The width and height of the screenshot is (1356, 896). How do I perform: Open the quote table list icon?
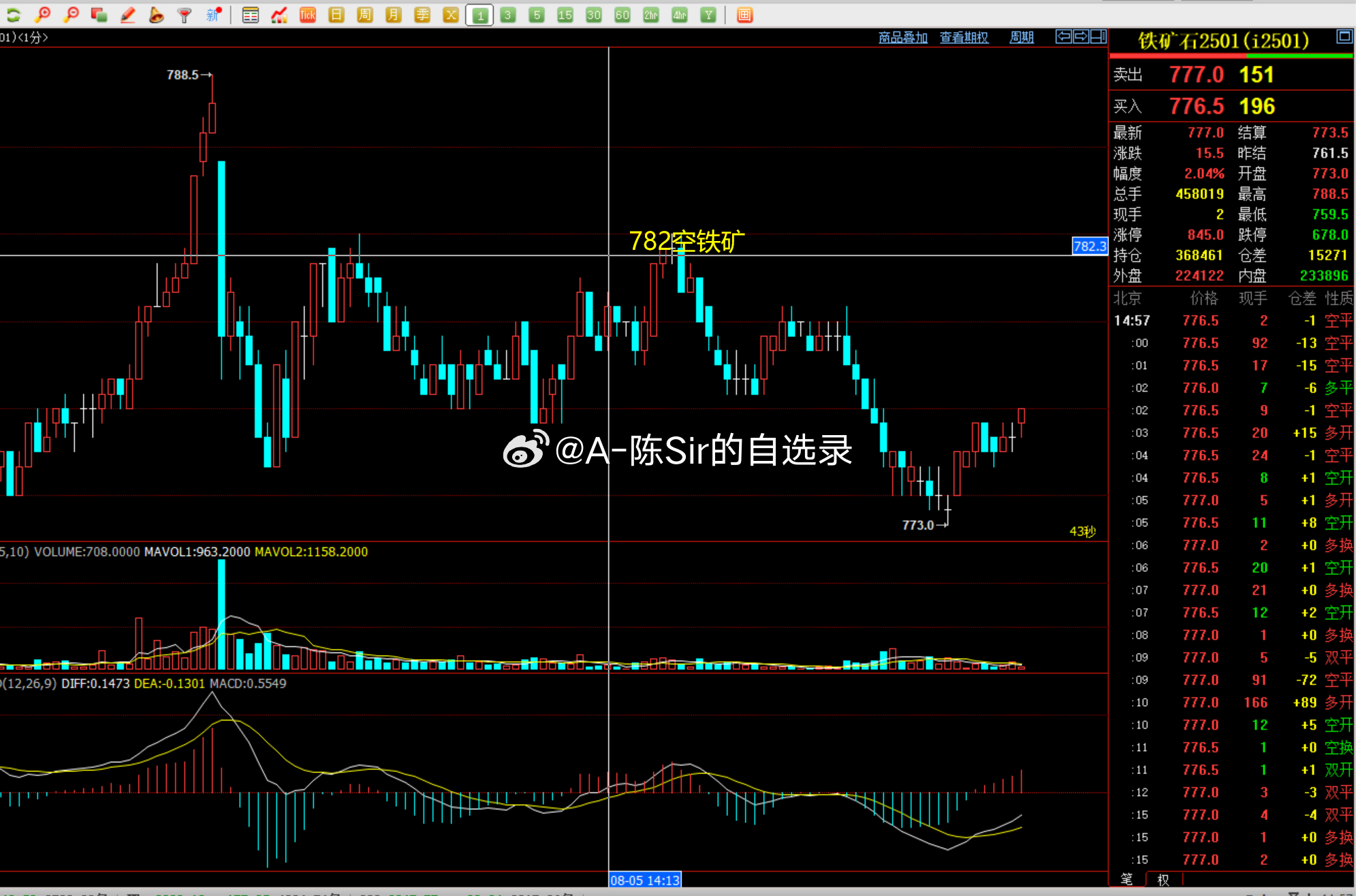251,15
